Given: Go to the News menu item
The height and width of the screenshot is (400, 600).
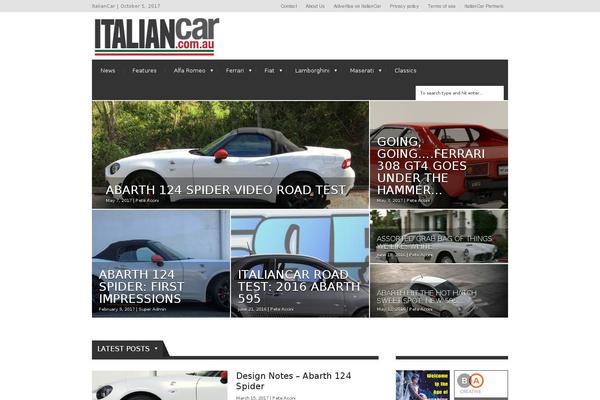Looking at the screenshot, I should (108, 70).
